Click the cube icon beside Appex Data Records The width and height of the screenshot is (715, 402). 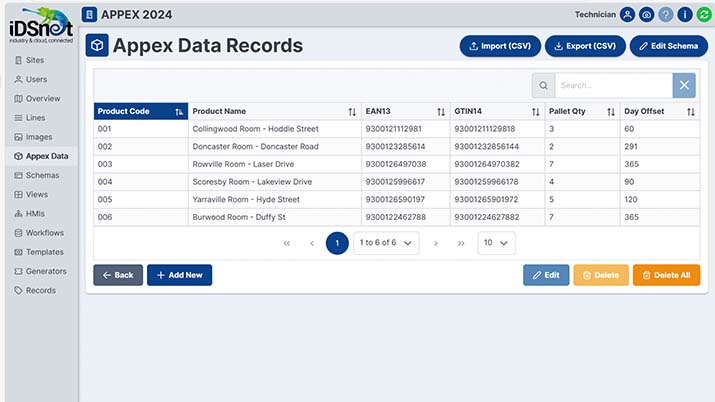(x=97, y=45)
